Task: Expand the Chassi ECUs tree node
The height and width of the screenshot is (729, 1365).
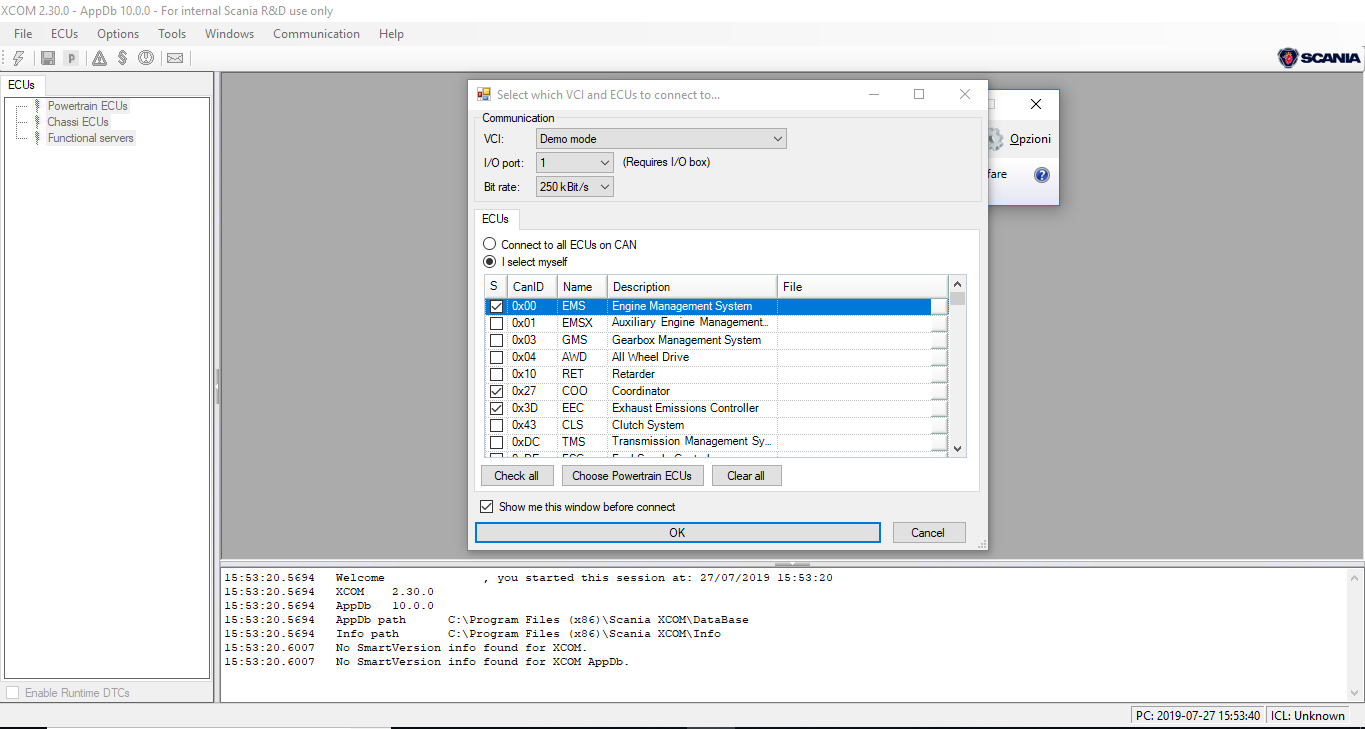Action: coord(78,122)
